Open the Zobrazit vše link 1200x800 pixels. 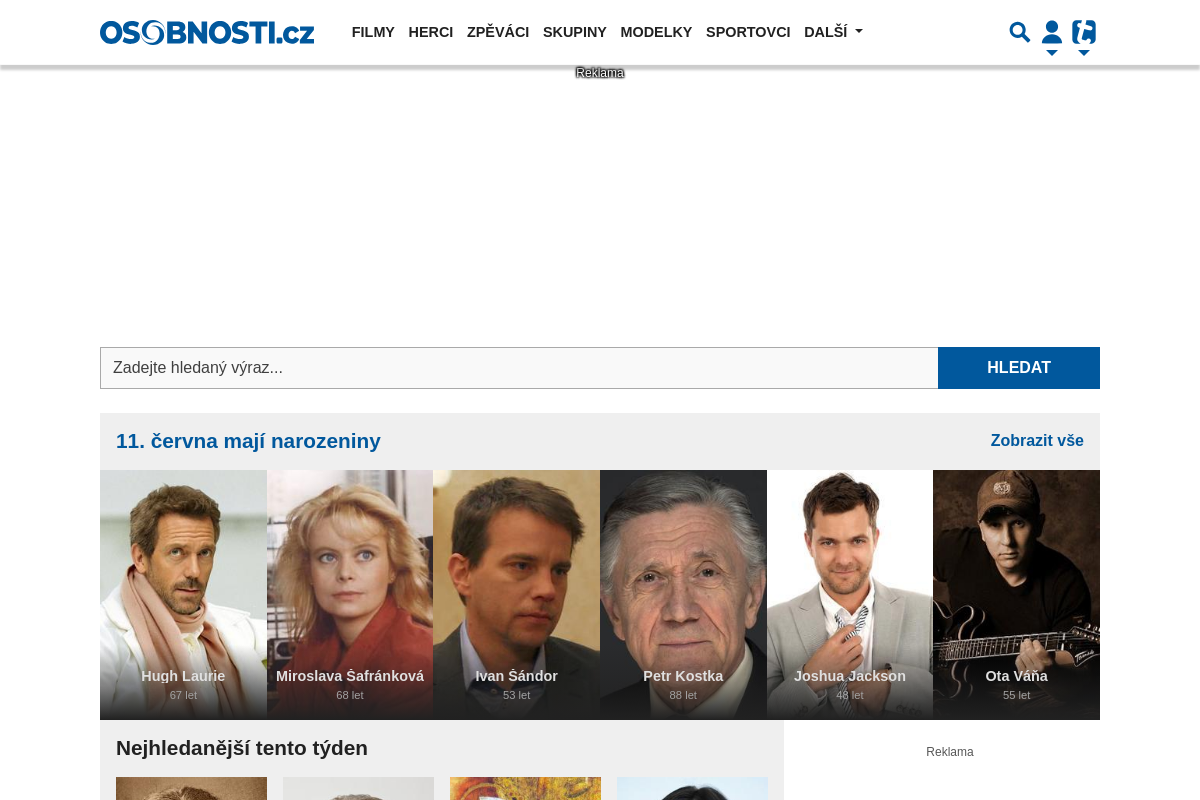(1037, 441)
